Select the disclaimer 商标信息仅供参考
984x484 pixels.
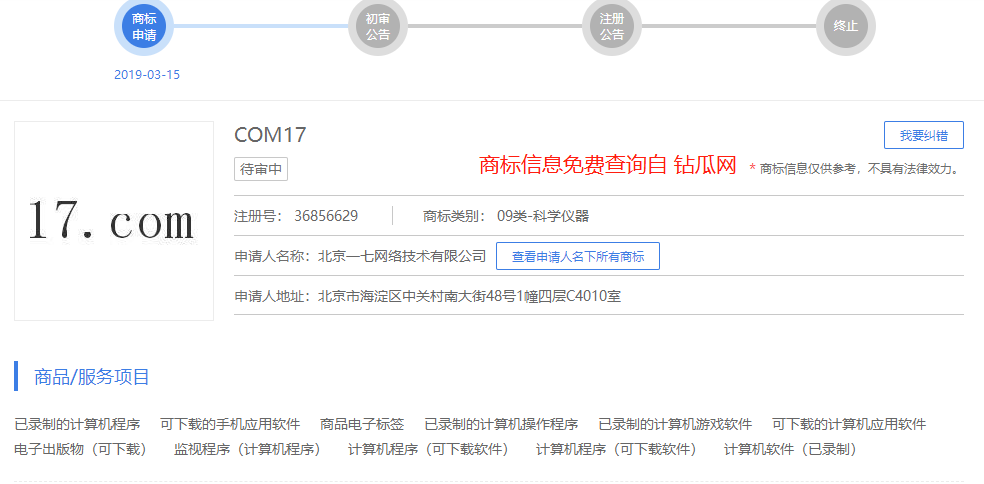pyautogui.click(x=808, y=168)
